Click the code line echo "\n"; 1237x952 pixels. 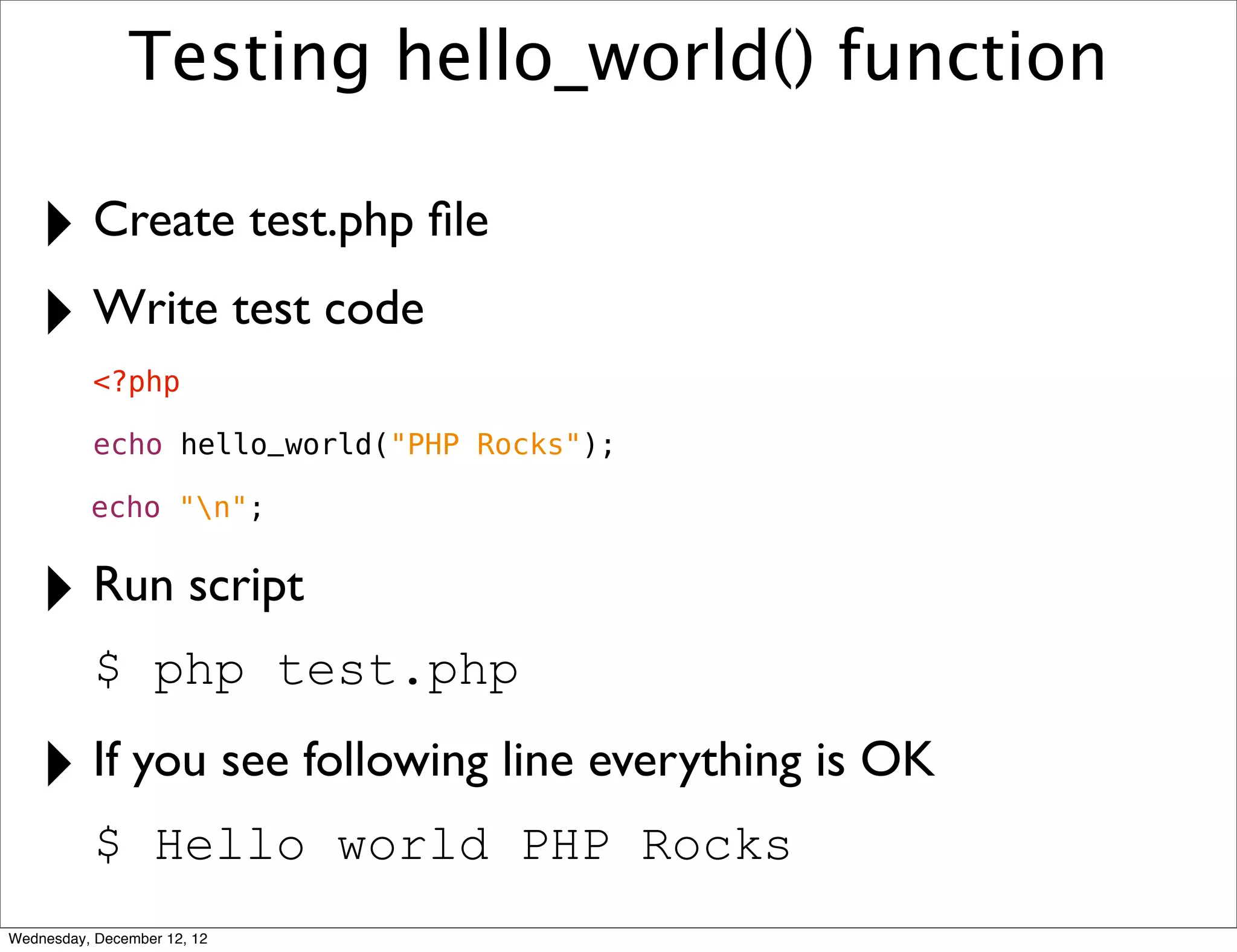tap(177, 507)
